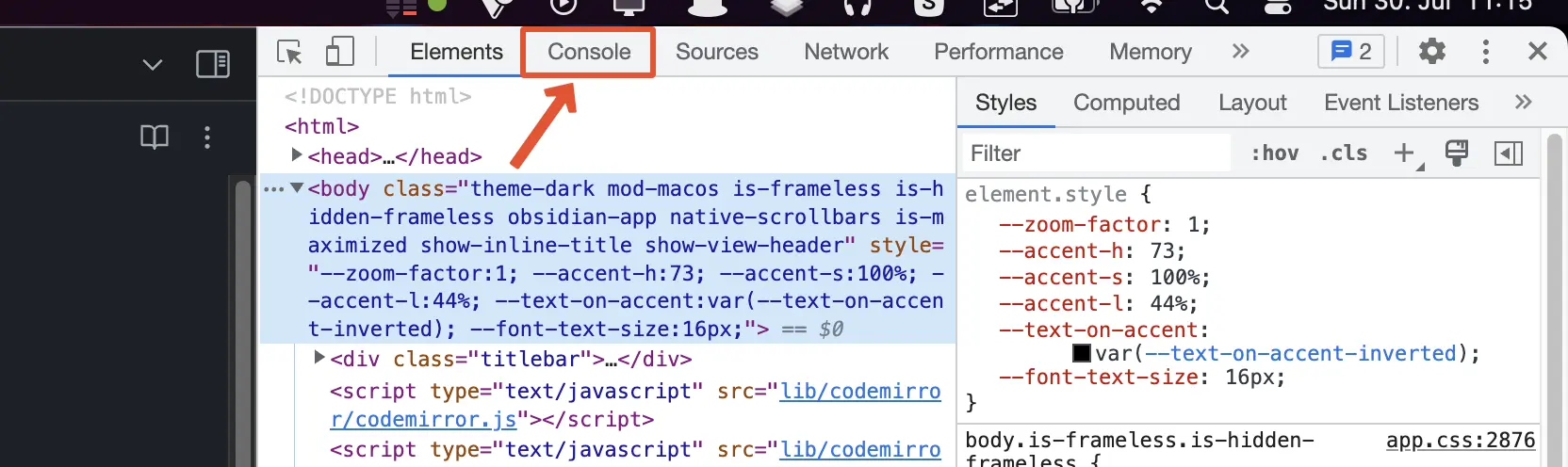Select the body.is-frameless.is-hidden-frameless rule selector
The width and height of the screenshot is (1568, 467).
pos(1139,451)
